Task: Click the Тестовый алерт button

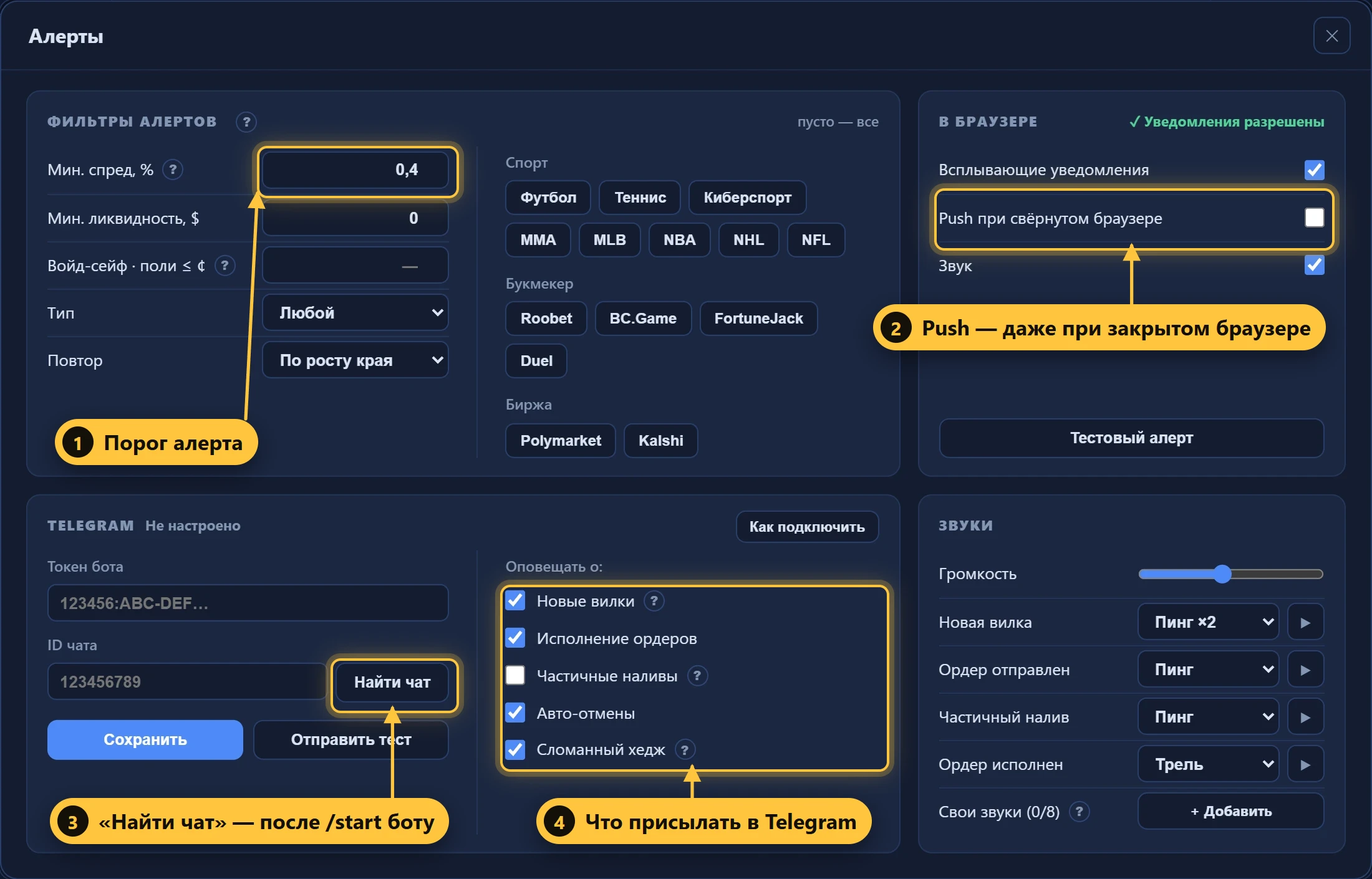Action: [1131, 438]
